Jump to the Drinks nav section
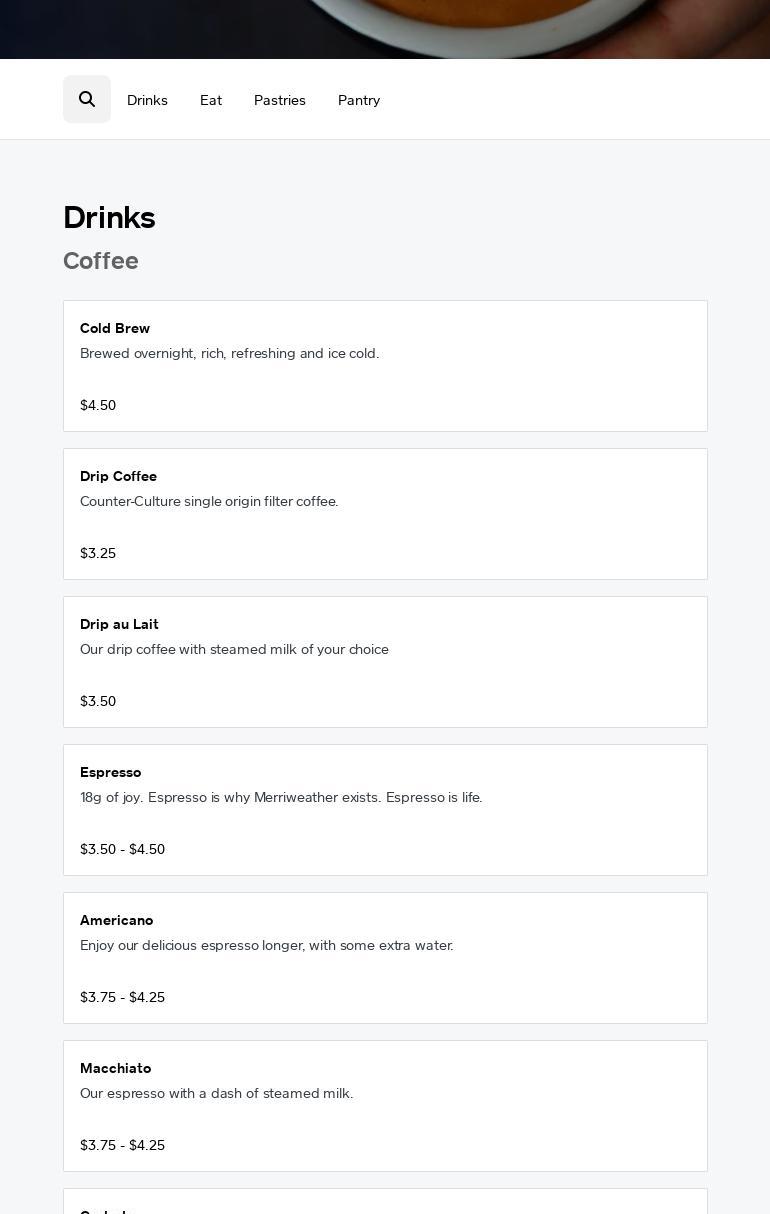The image size is (770, 1214). (147, 100)
